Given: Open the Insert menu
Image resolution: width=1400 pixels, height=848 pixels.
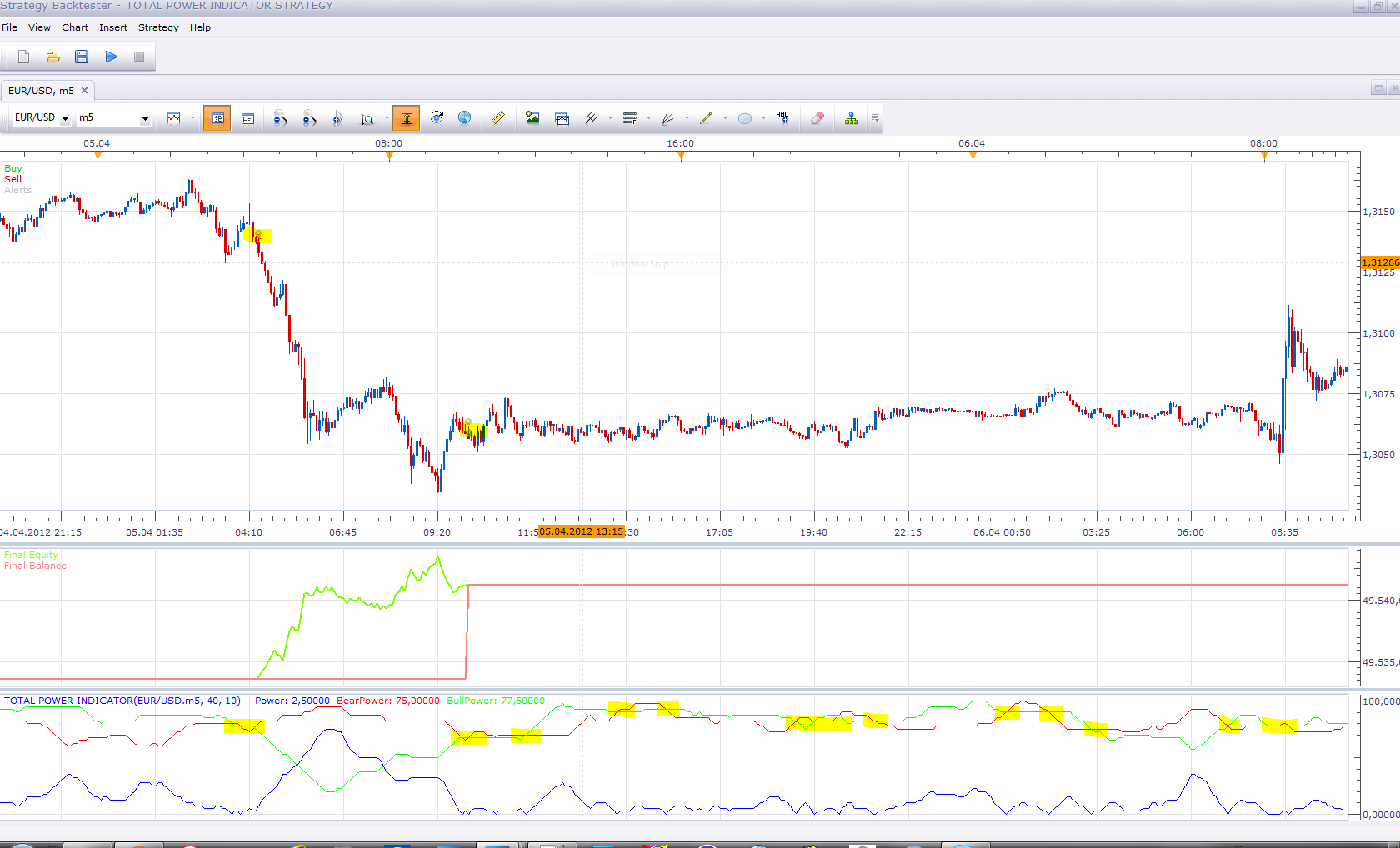Looking at the screenshot, I should click(113, 27).
